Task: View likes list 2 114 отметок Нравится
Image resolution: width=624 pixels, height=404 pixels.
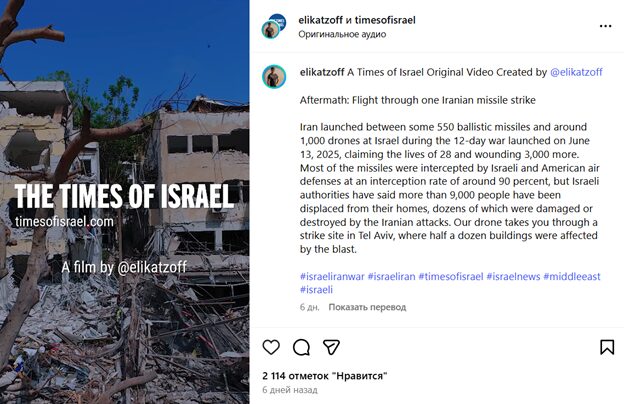Action: (x=325, y=376)
